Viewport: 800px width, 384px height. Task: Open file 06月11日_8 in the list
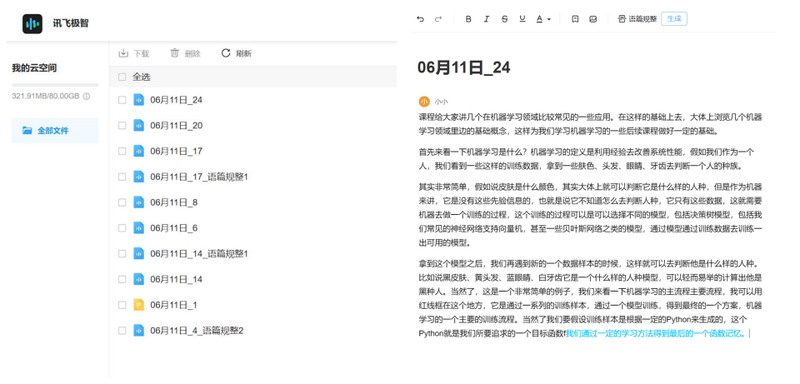coord(173,202)
